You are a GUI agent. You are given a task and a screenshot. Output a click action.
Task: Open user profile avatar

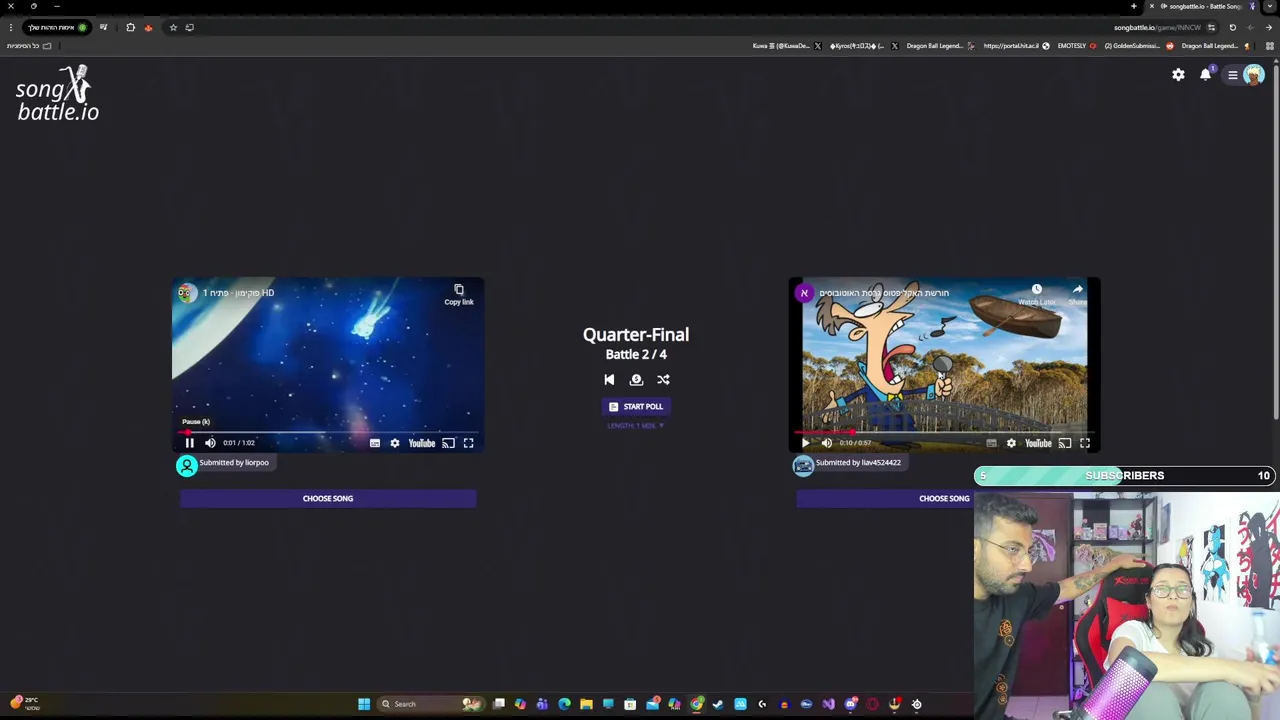pyautogui.click(x=1254, y=75)
